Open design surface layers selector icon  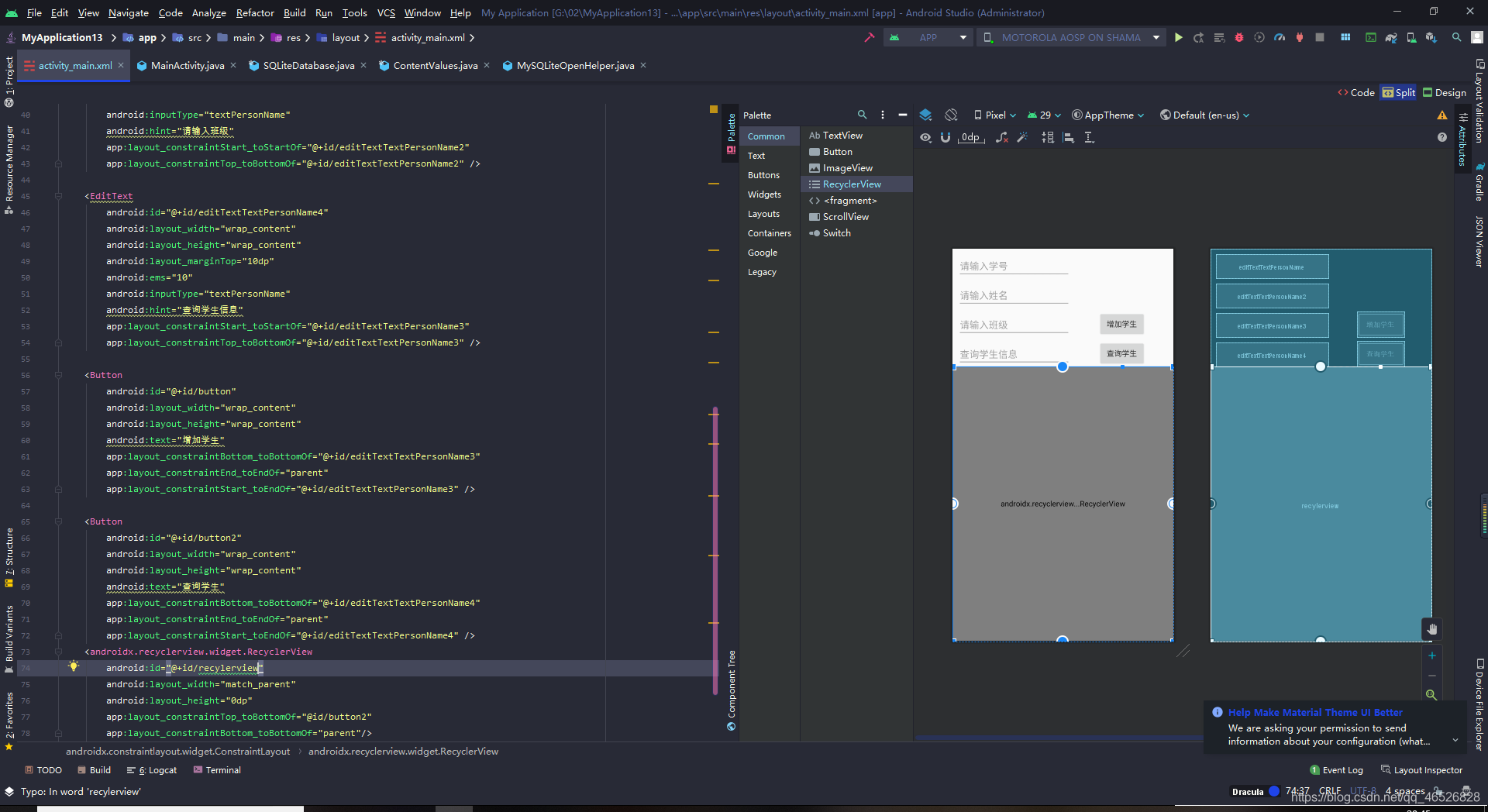tap(925, 115)
